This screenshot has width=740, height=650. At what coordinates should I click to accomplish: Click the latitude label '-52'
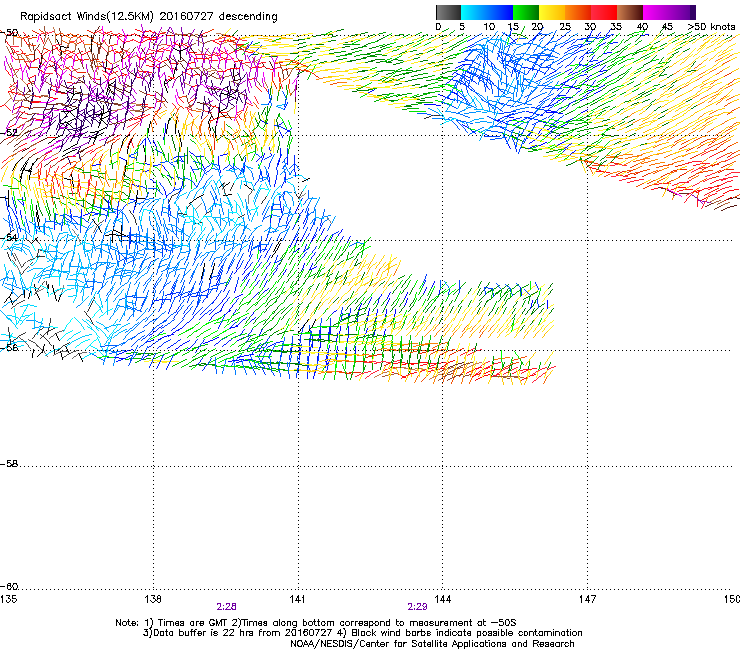coord(9,133)
